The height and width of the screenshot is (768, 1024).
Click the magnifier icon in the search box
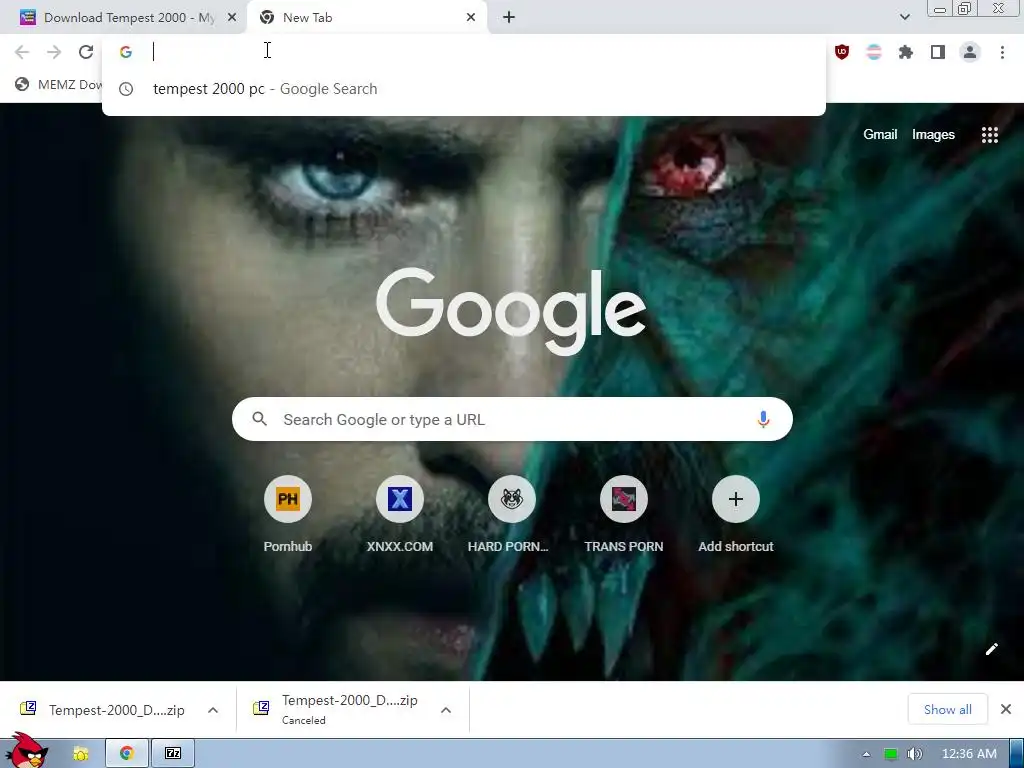[259, 419]
